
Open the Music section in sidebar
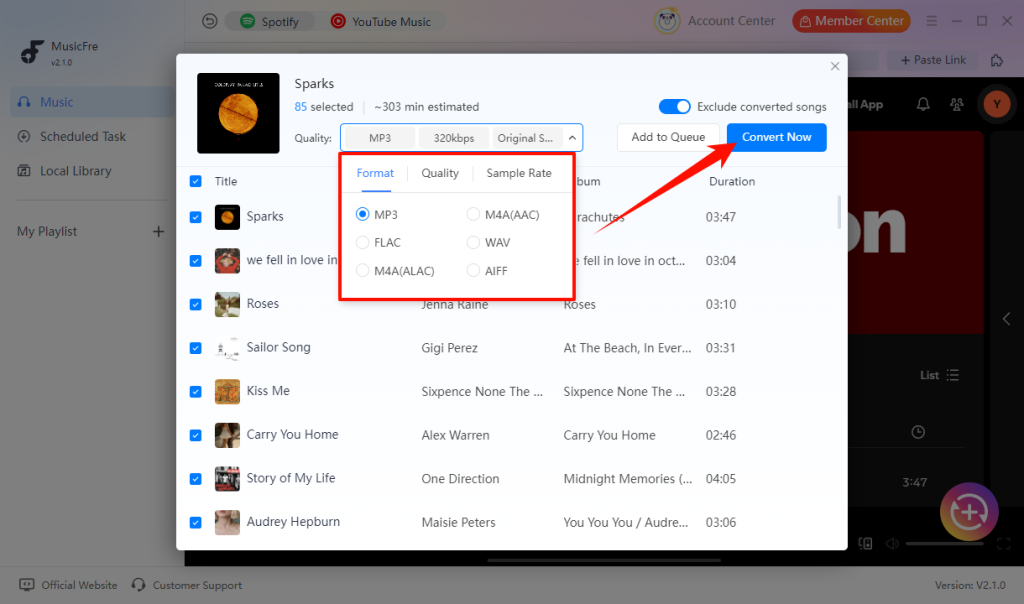(x=92, y=102)
